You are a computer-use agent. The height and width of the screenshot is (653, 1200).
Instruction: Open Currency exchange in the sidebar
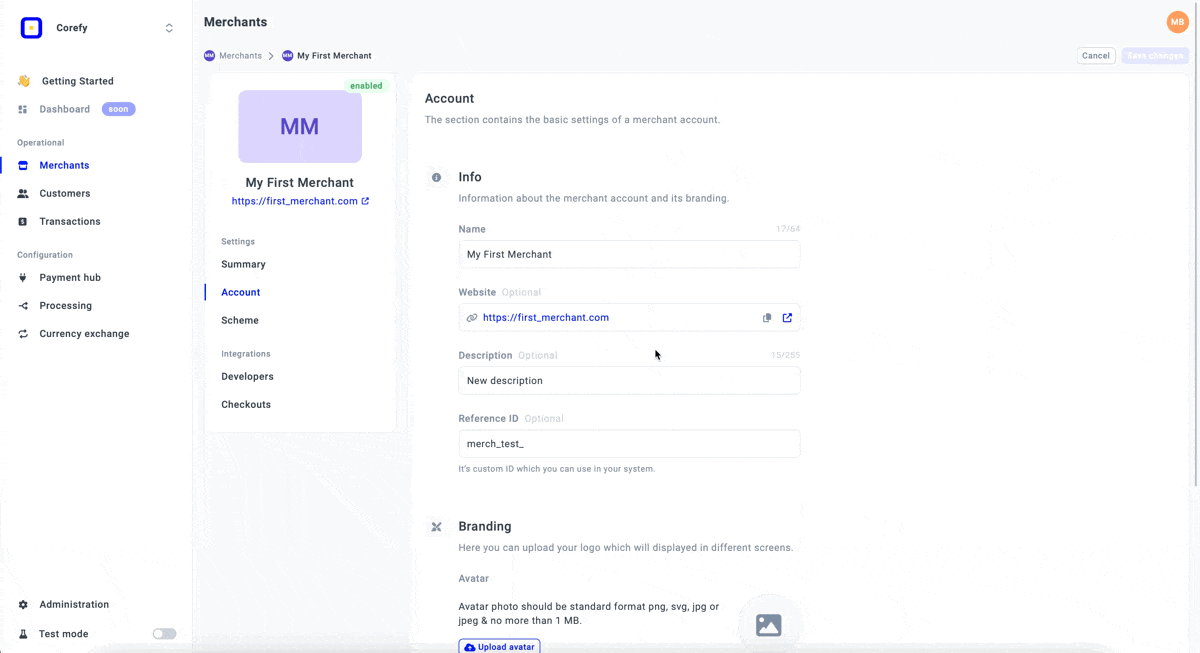coord(84,333)
